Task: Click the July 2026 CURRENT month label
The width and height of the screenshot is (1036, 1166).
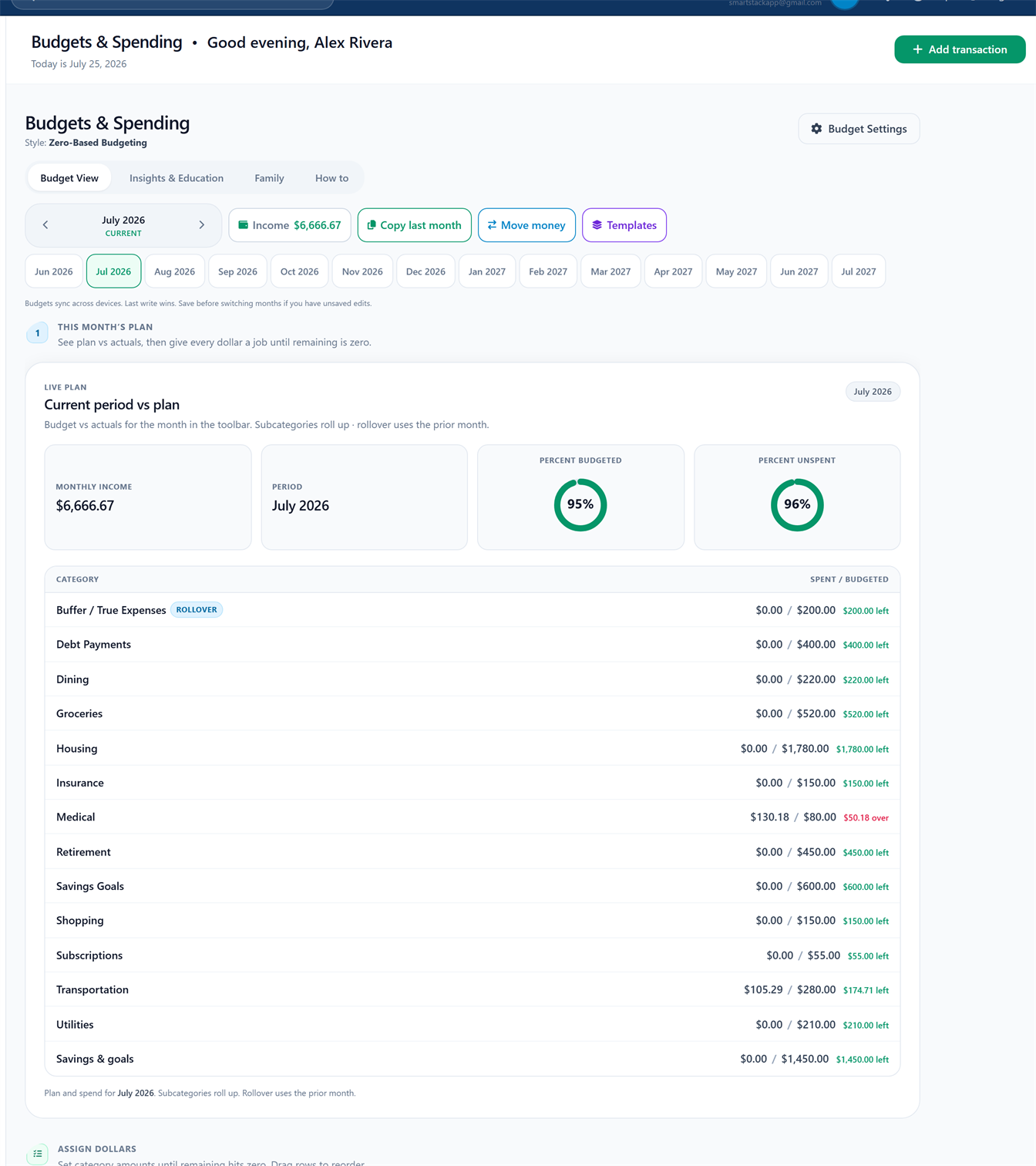Action: 123,226
